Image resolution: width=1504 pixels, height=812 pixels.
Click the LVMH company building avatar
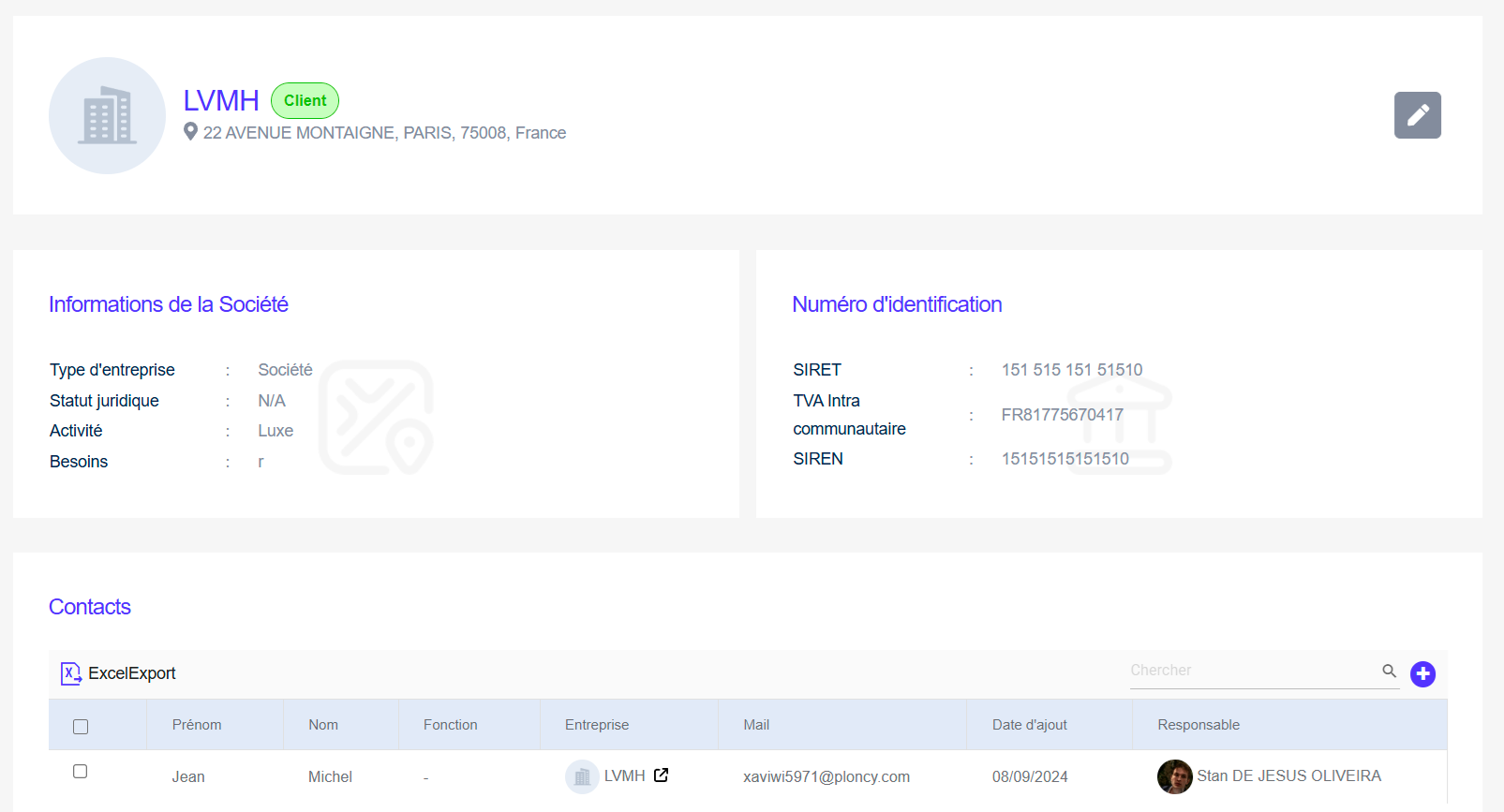pos(107,115)
